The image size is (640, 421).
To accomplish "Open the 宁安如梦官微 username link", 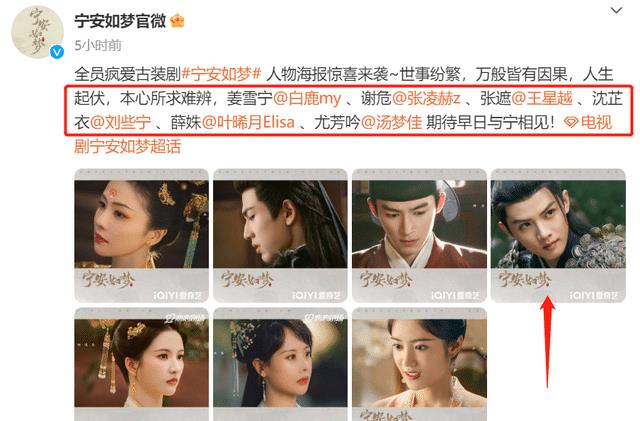I will (120, 21).
